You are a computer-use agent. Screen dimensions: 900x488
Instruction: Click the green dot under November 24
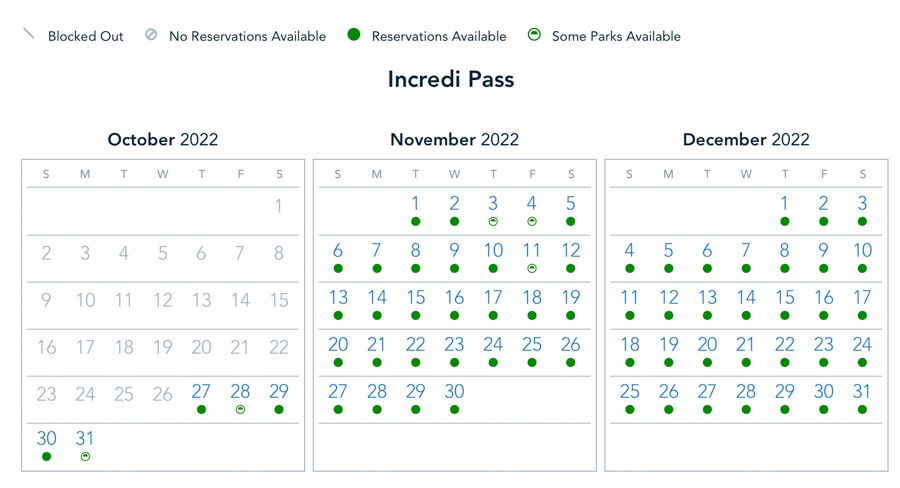493,363
